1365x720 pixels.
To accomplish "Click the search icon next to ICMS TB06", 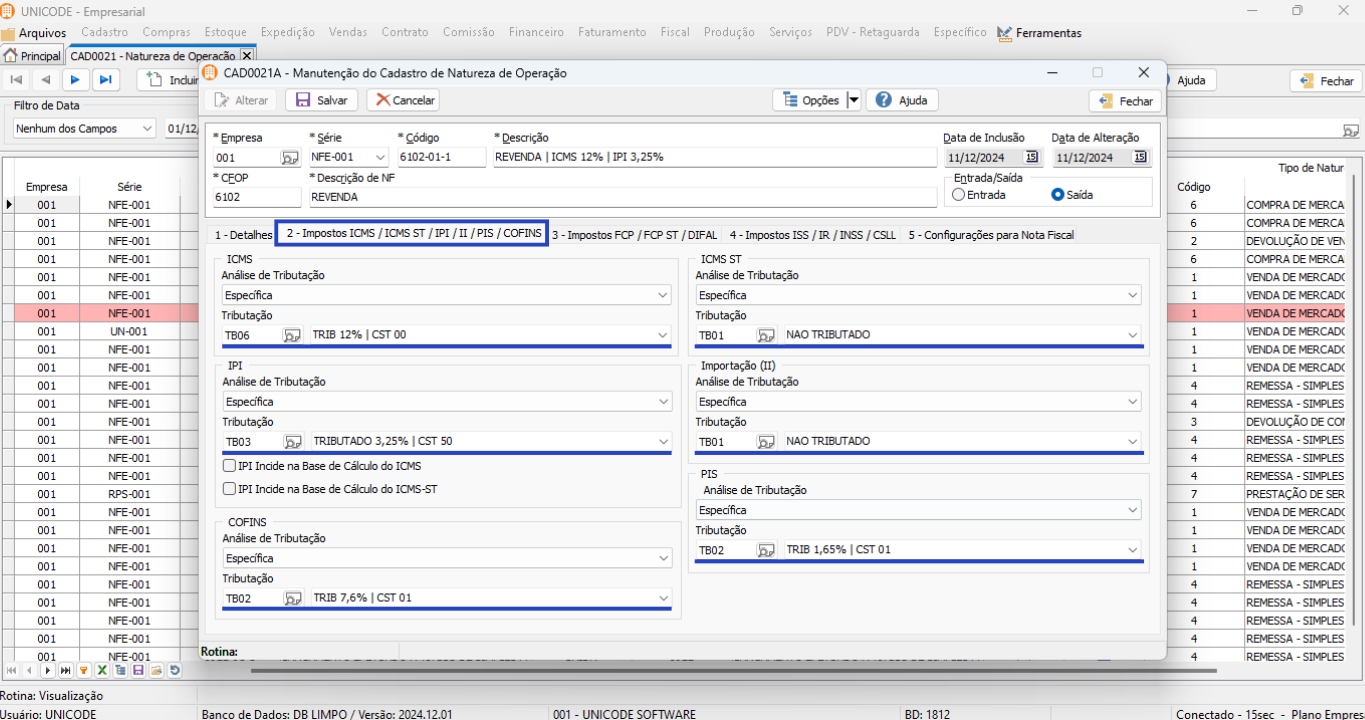I will [292, 335].
